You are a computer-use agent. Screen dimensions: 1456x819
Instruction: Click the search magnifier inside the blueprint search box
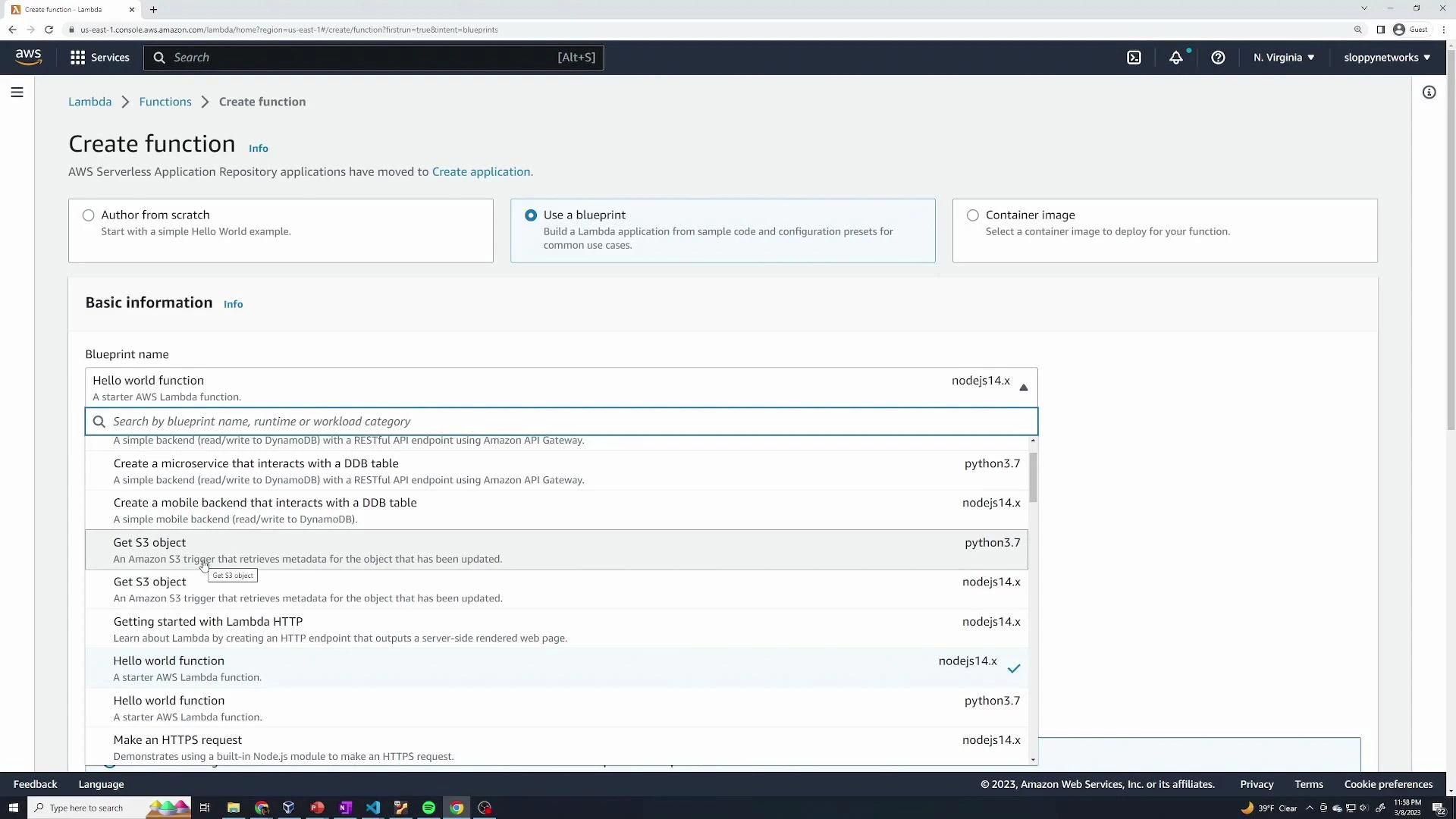[x=99, y=422]
